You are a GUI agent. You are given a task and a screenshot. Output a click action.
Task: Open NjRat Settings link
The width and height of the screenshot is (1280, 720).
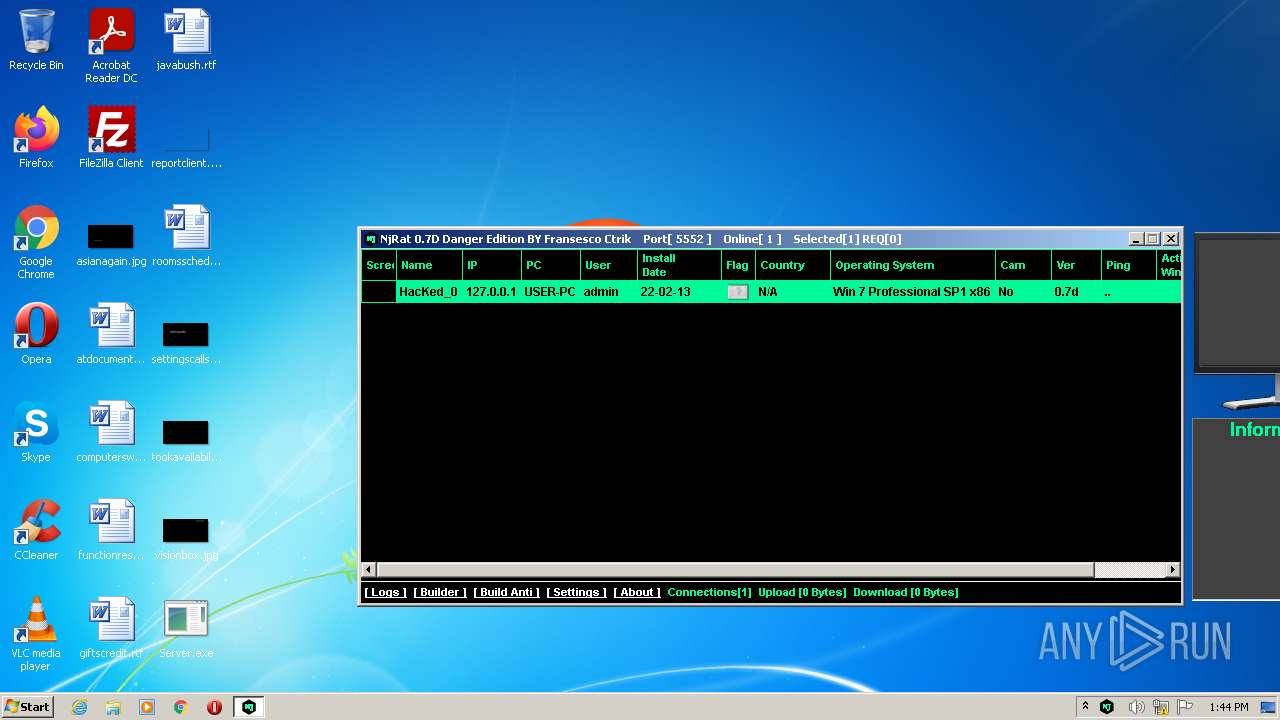coord(577,592)
